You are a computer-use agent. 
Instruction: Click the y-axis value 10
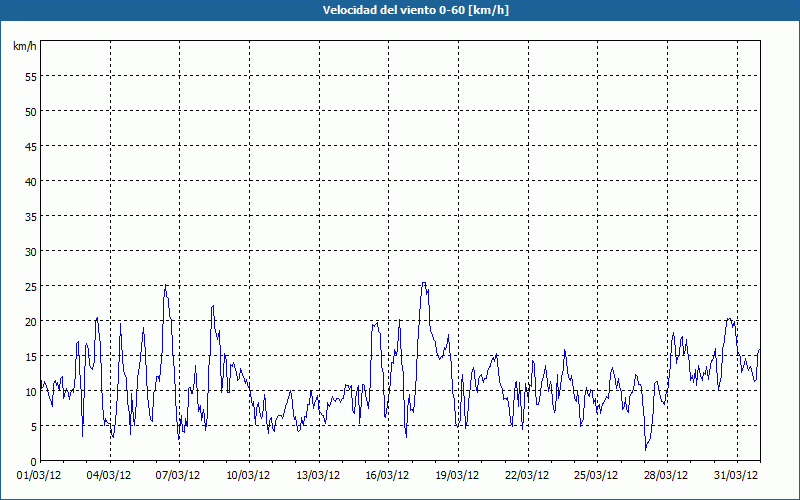31,391
